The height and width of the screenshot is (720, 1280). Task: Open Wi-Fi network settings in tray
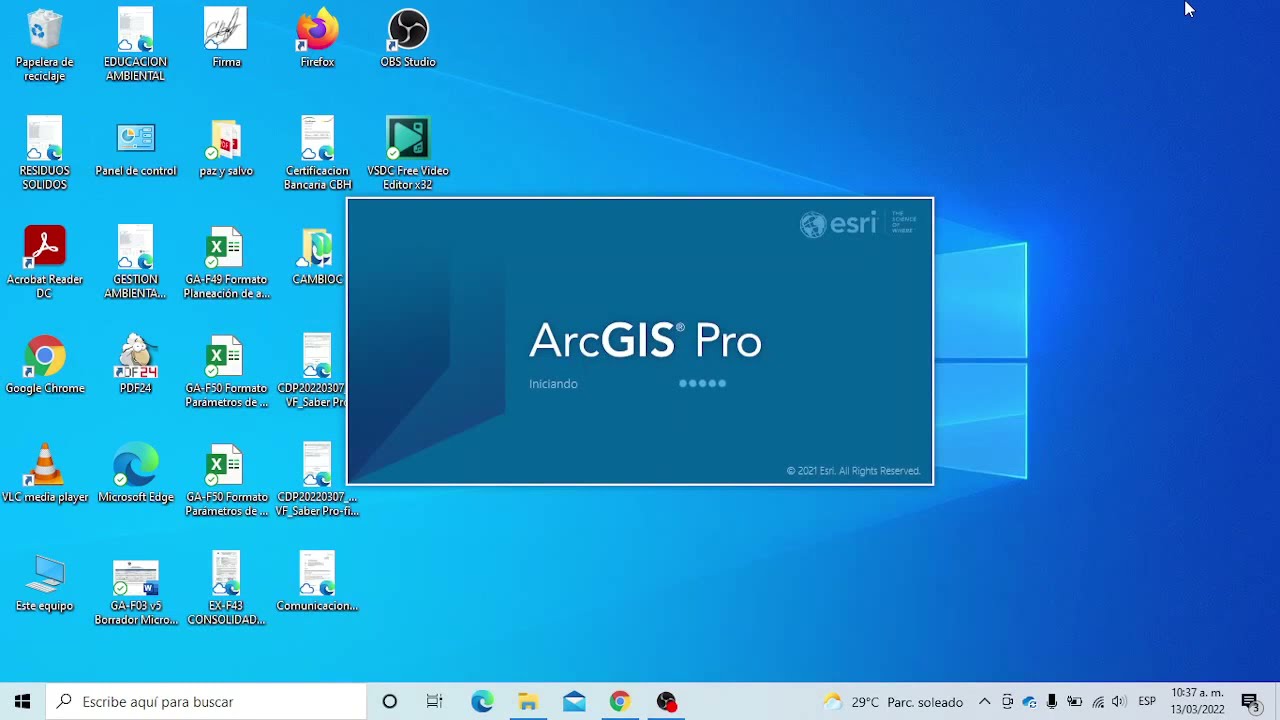(x=1098, y=702)
